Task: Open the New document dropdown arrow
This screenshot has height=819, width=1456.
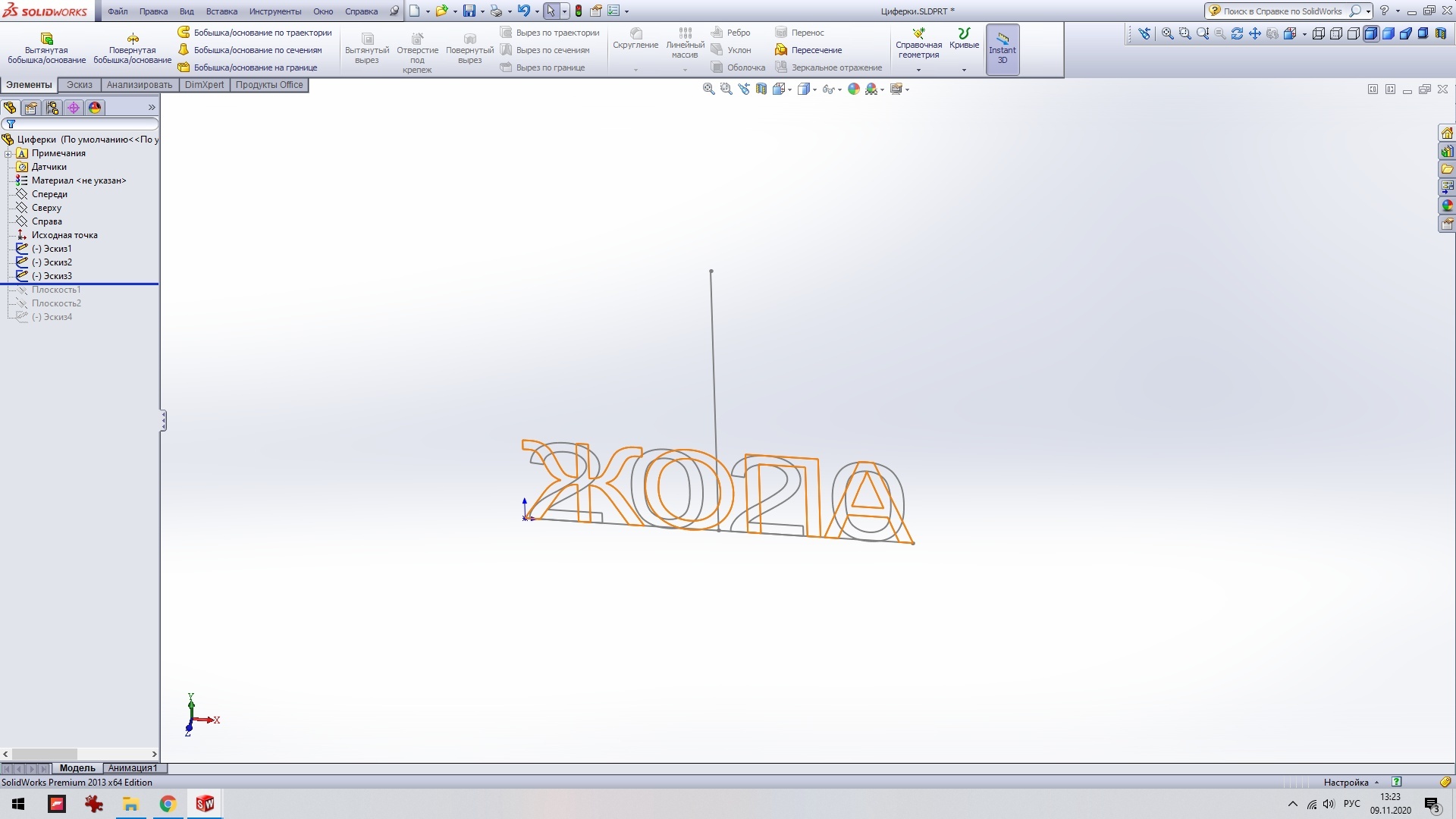Action: [x=428, y=12]
